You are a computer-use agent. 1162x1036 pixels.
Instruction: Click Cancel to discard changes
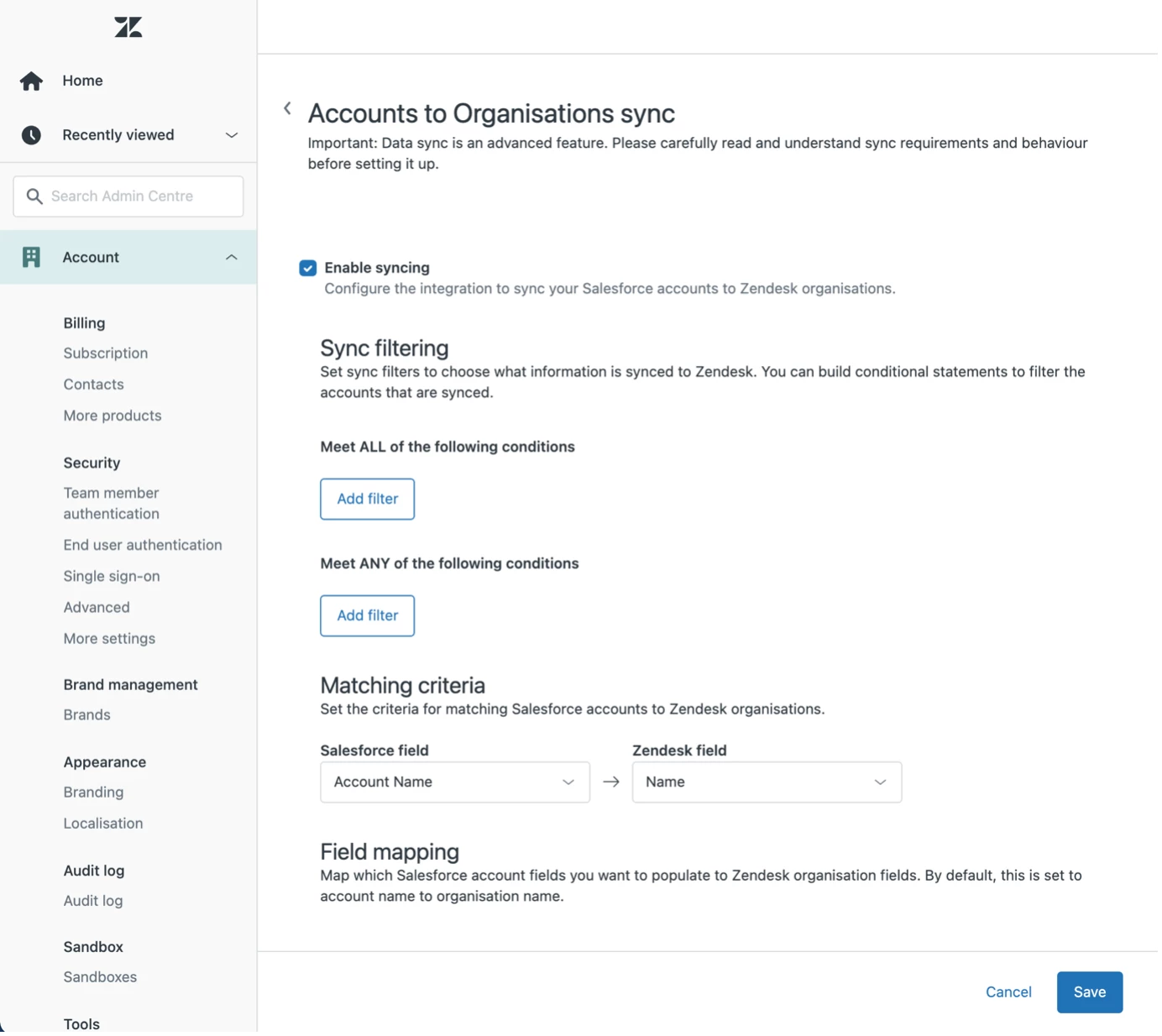pyautogui.click(x=1008, y=992)
